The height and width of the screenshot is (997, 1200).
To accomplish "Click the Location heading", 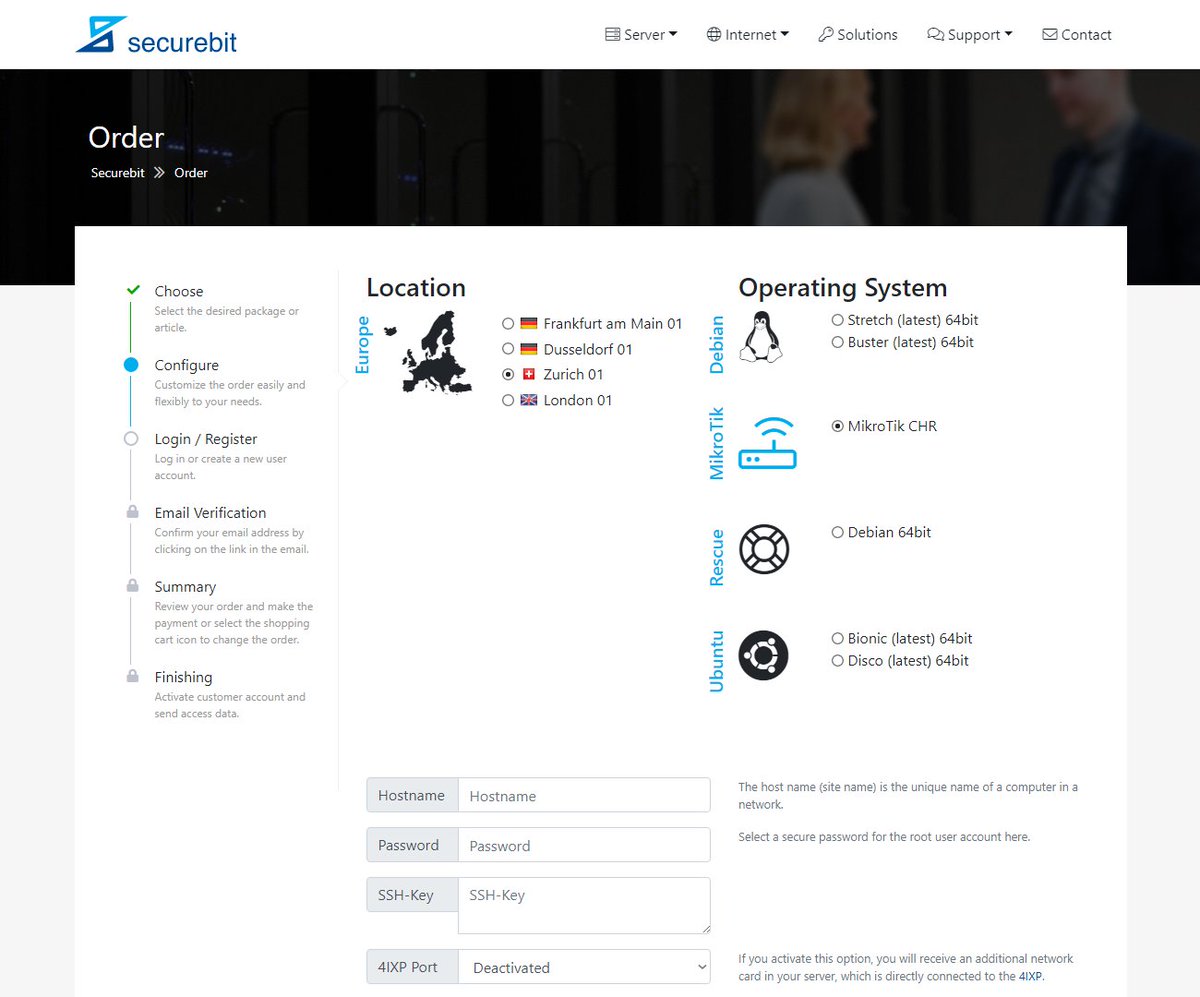I will click(416, 288).
